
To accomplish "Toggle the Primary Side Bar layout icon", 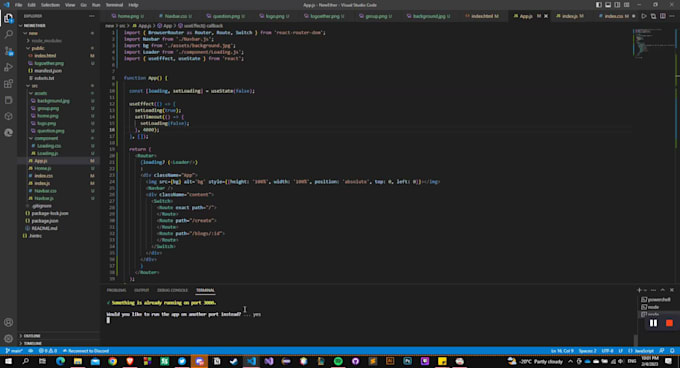I will (598, 5).
